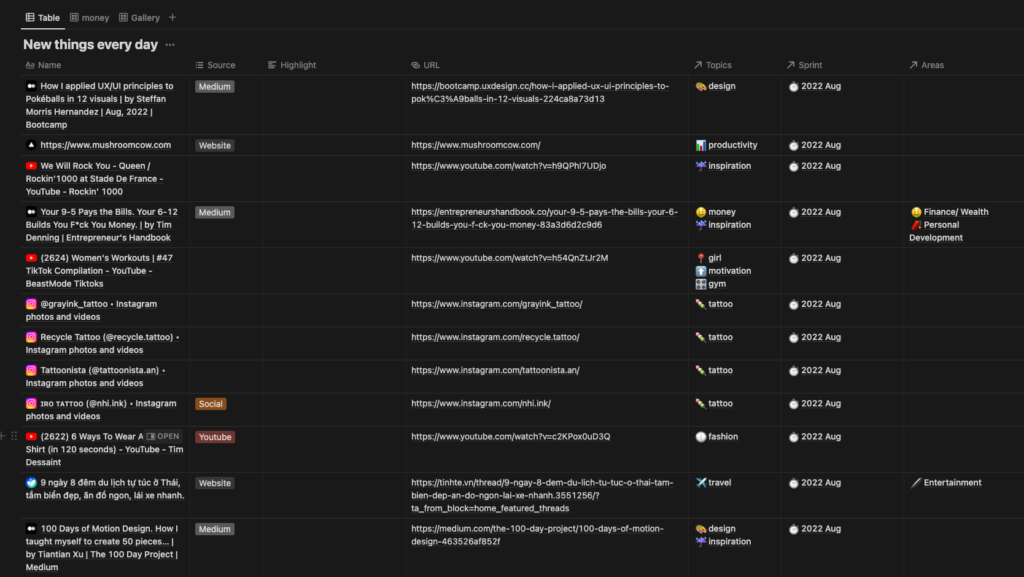The width and height of the screenshot is (1024, 577).
Task: Click the YouTube icon on We Will Rock You
Action: pos(31,166)
